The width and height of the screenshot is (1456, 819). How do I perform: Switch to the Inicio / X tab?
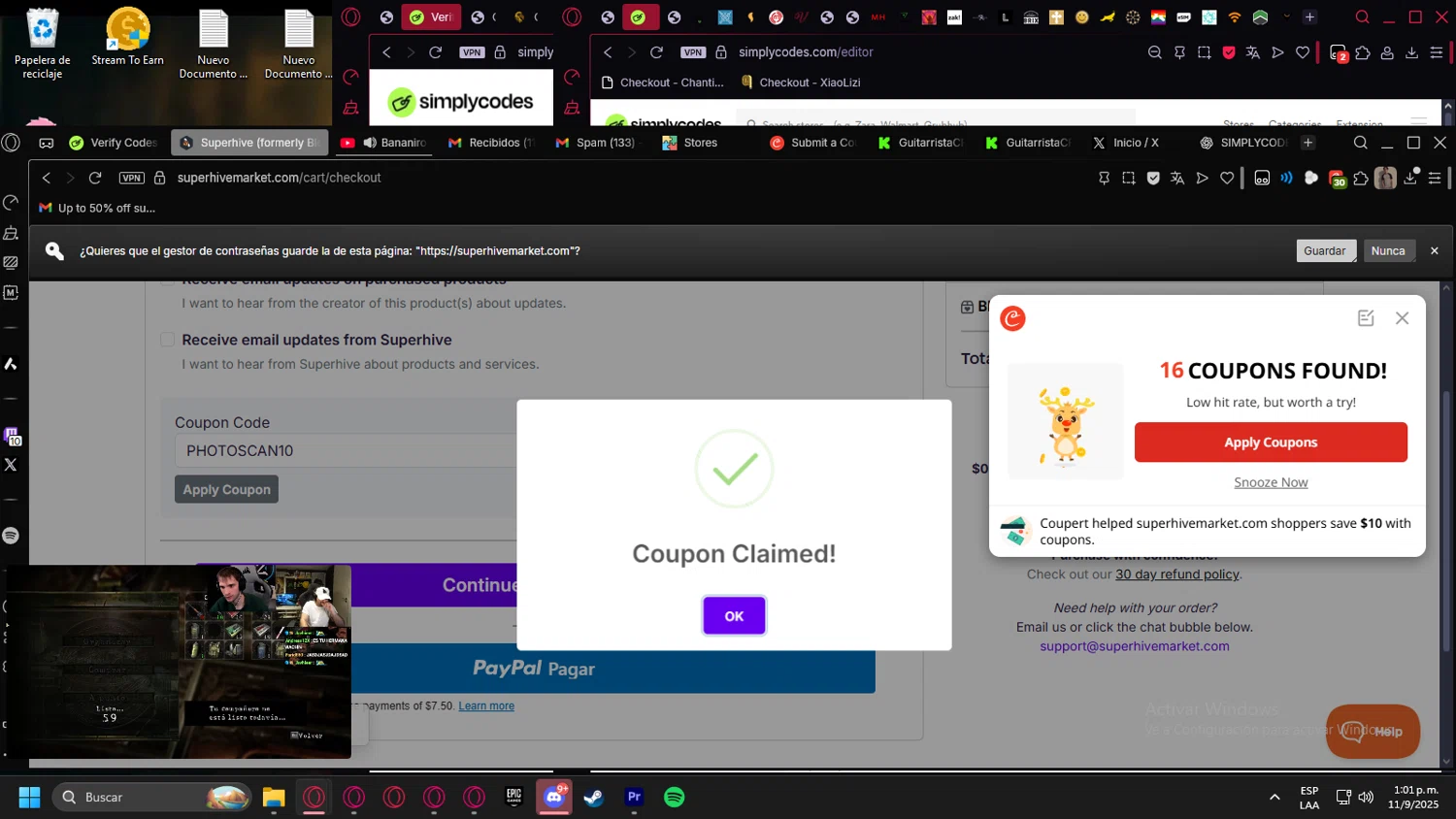1126,143
